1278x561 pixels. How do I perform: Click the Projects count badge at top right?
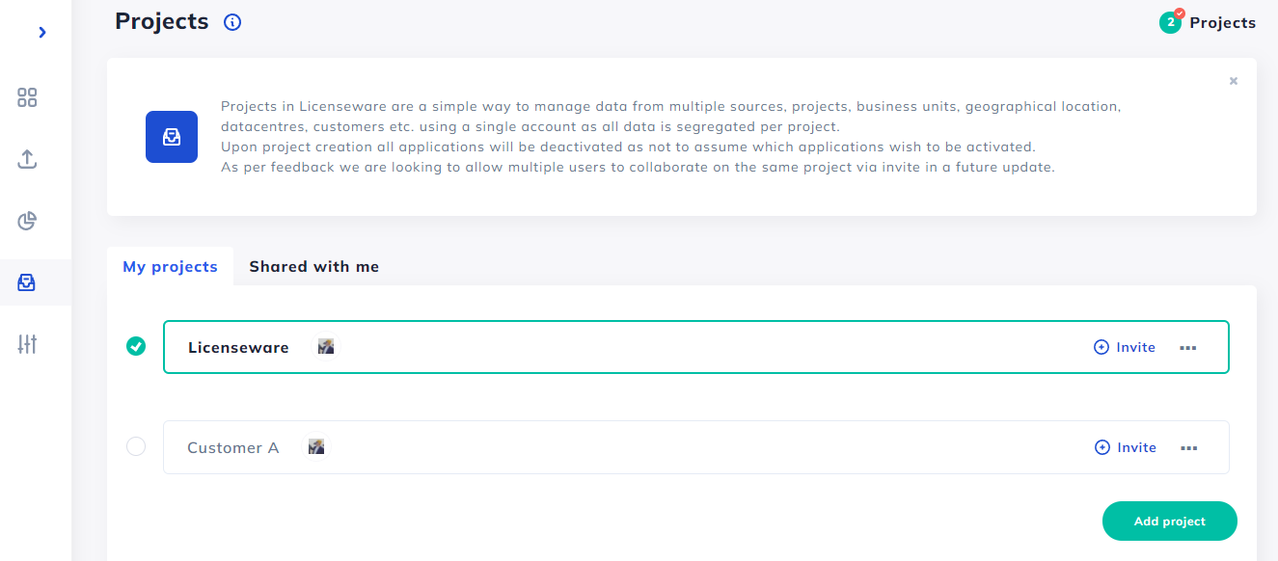(x=1207, y=22)
